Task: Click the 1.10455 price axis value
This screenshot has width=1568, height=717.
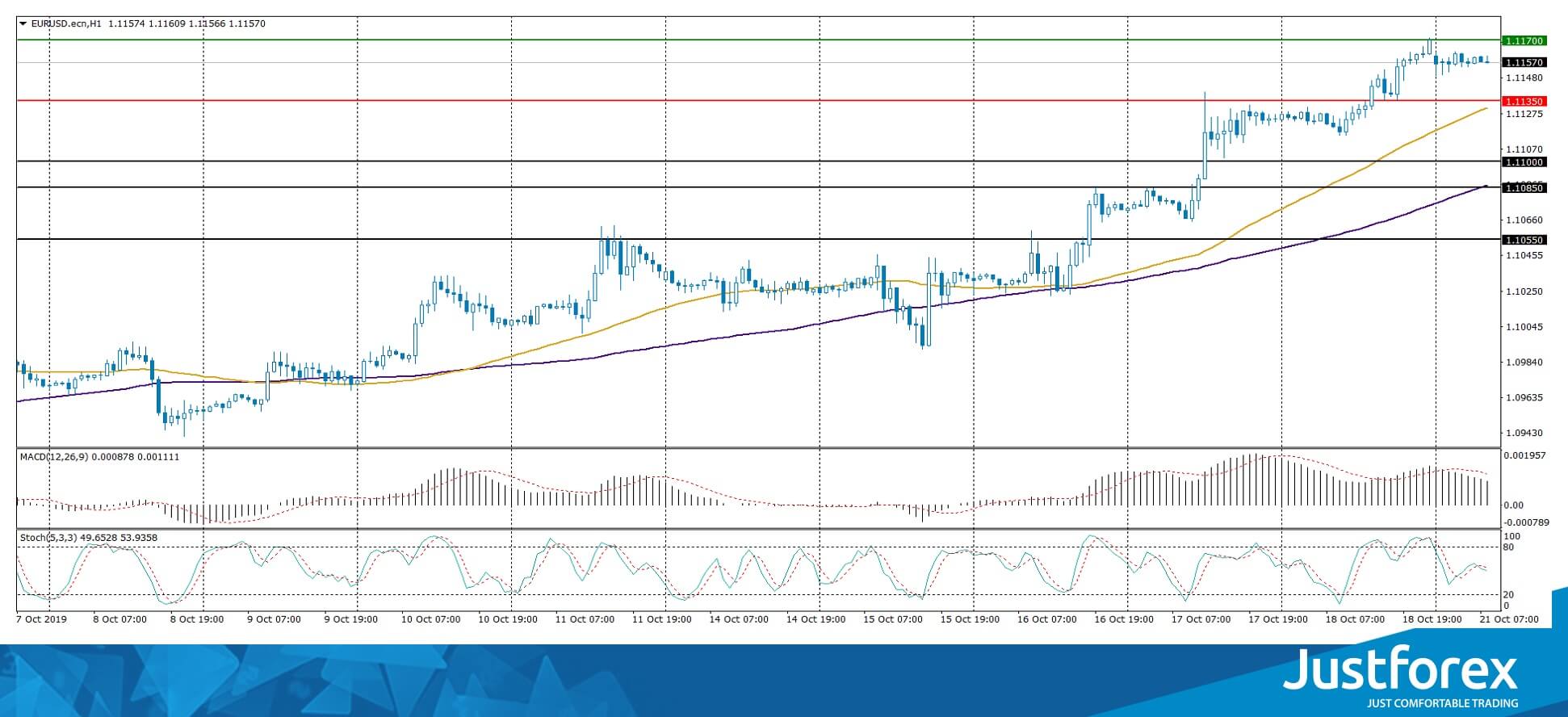Action: (x=1524, y=255)
